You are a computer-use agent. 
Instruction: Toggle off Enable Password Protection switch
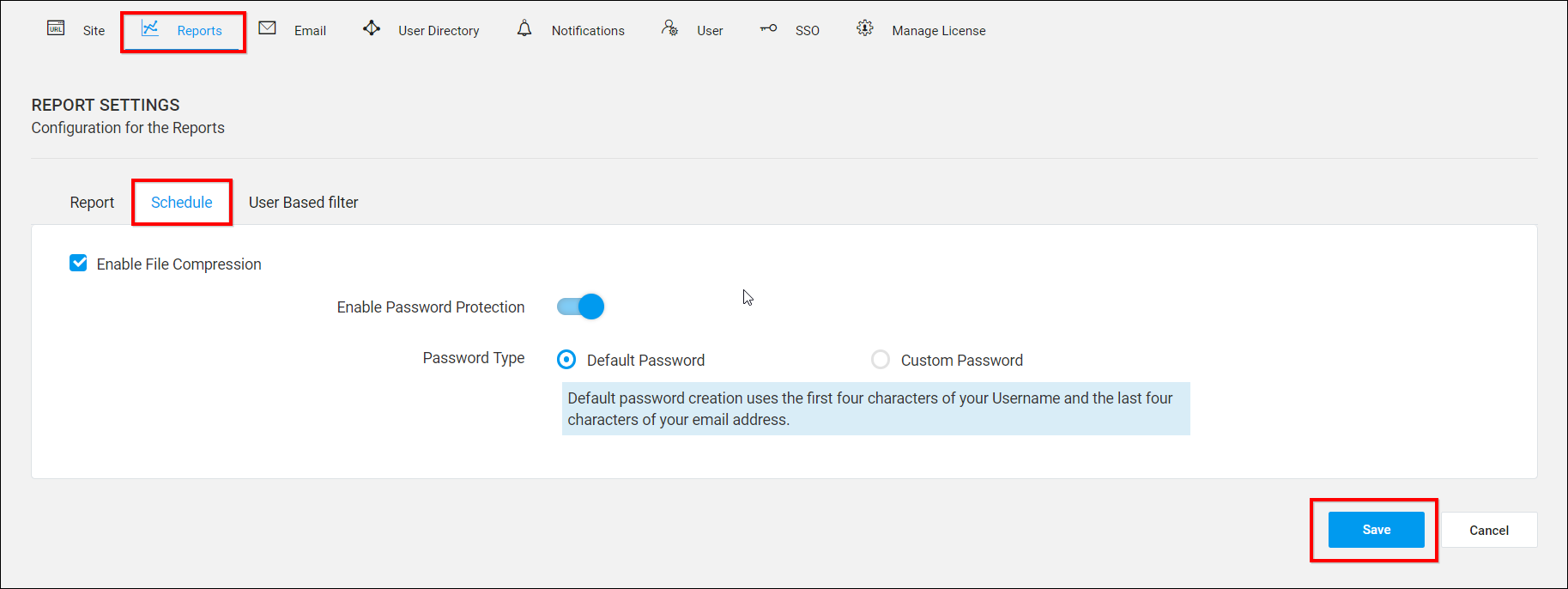(581, 307)
